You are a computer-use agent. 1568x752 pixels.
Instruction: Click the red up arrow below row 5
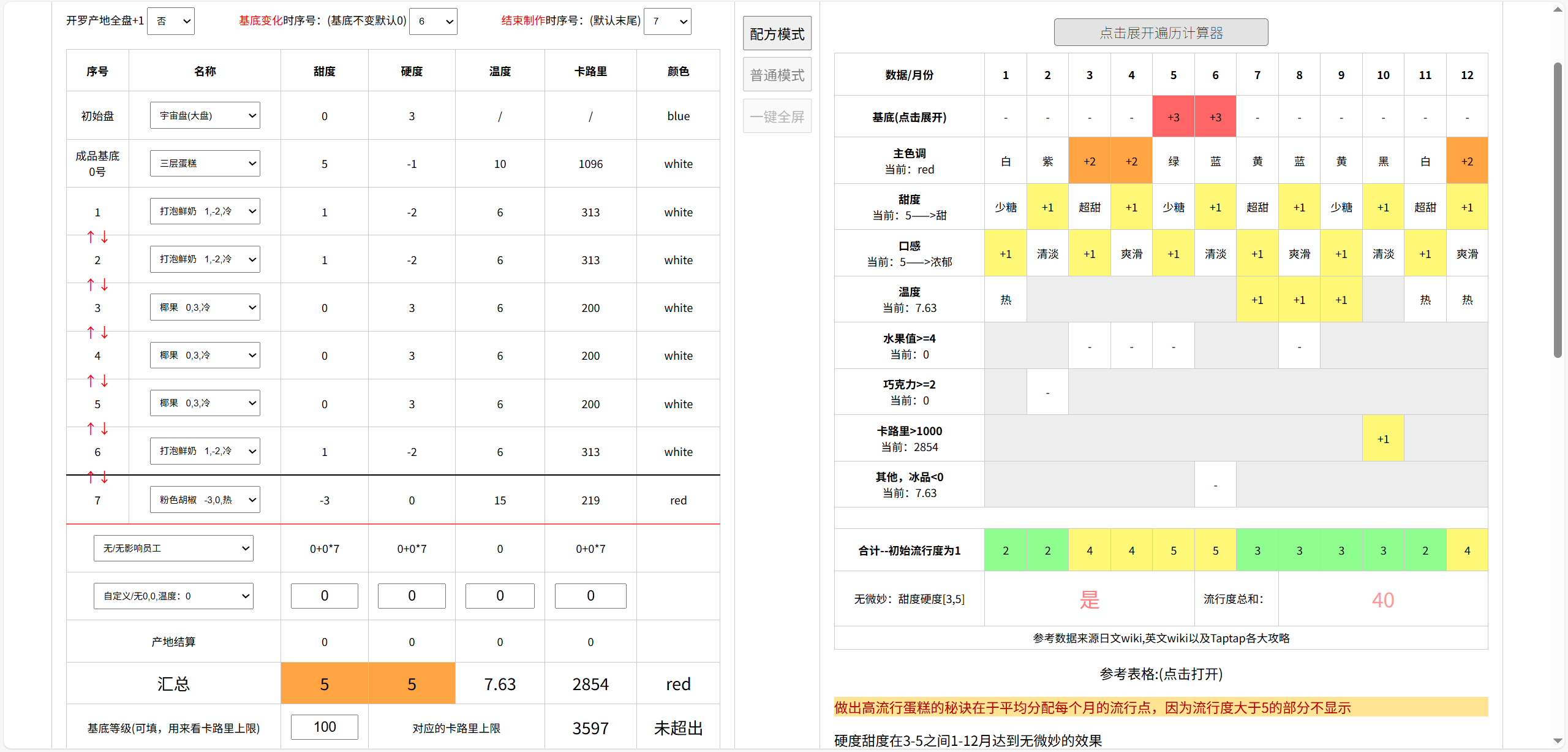coord(91,428)
